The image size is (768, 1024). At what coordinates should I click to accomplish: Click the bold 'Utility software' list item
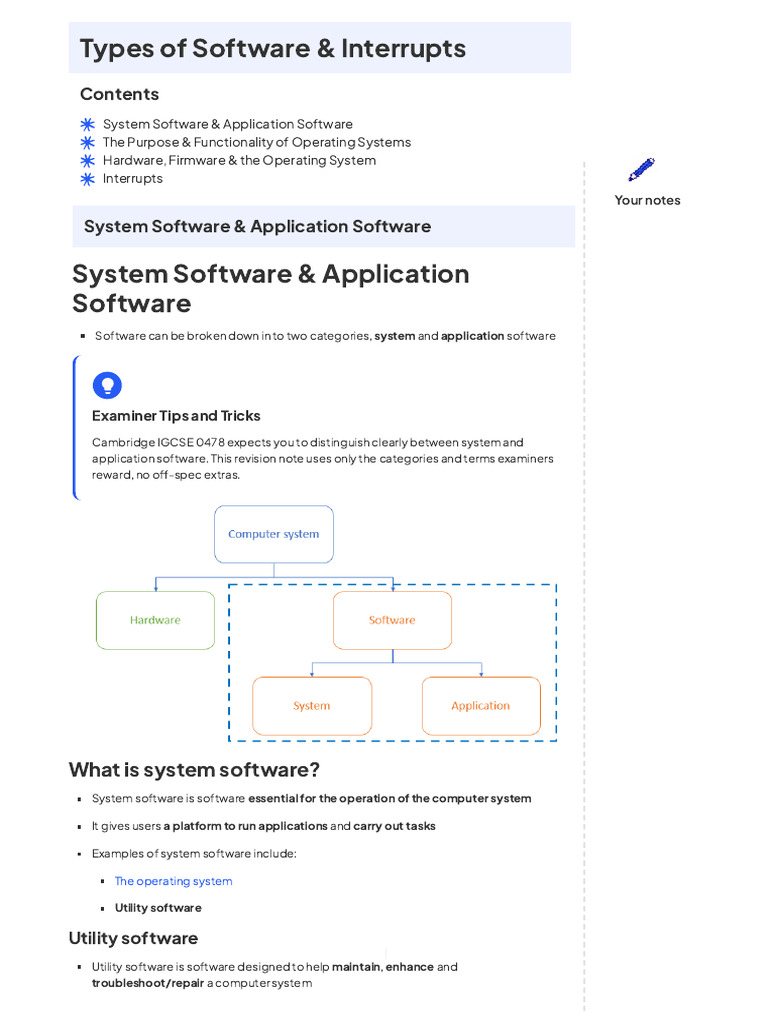(158, 908)
